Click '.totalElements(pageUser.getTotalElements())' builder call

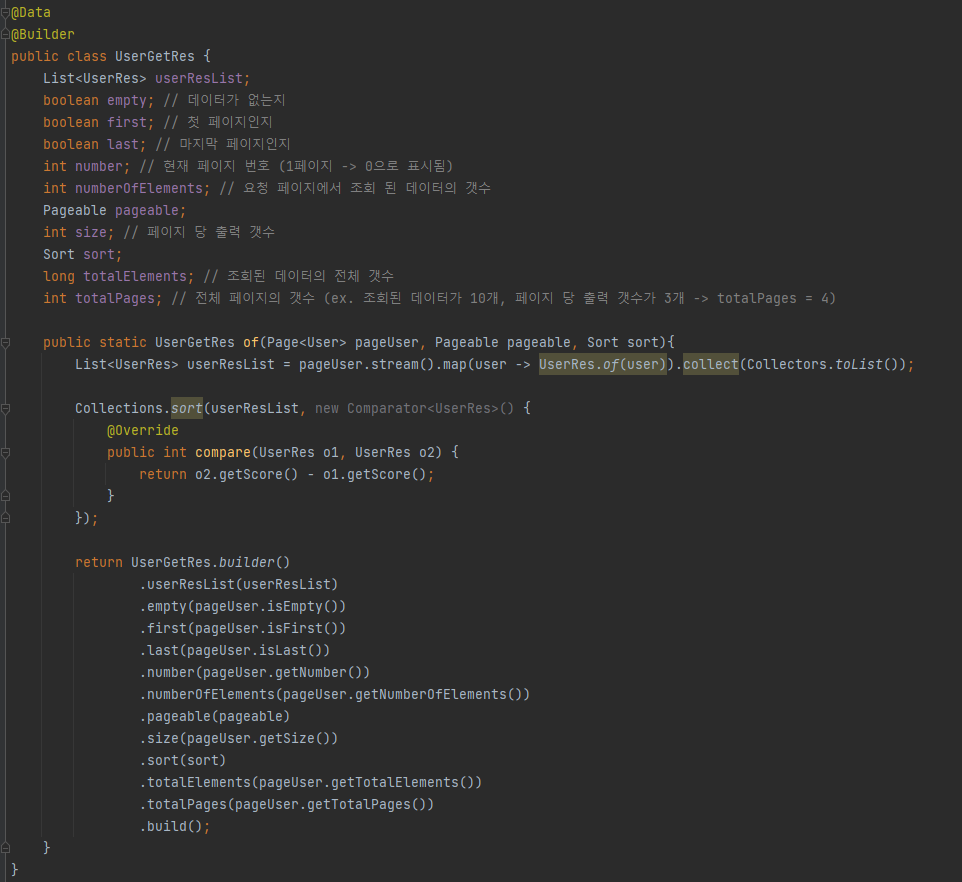pos(310,783)
